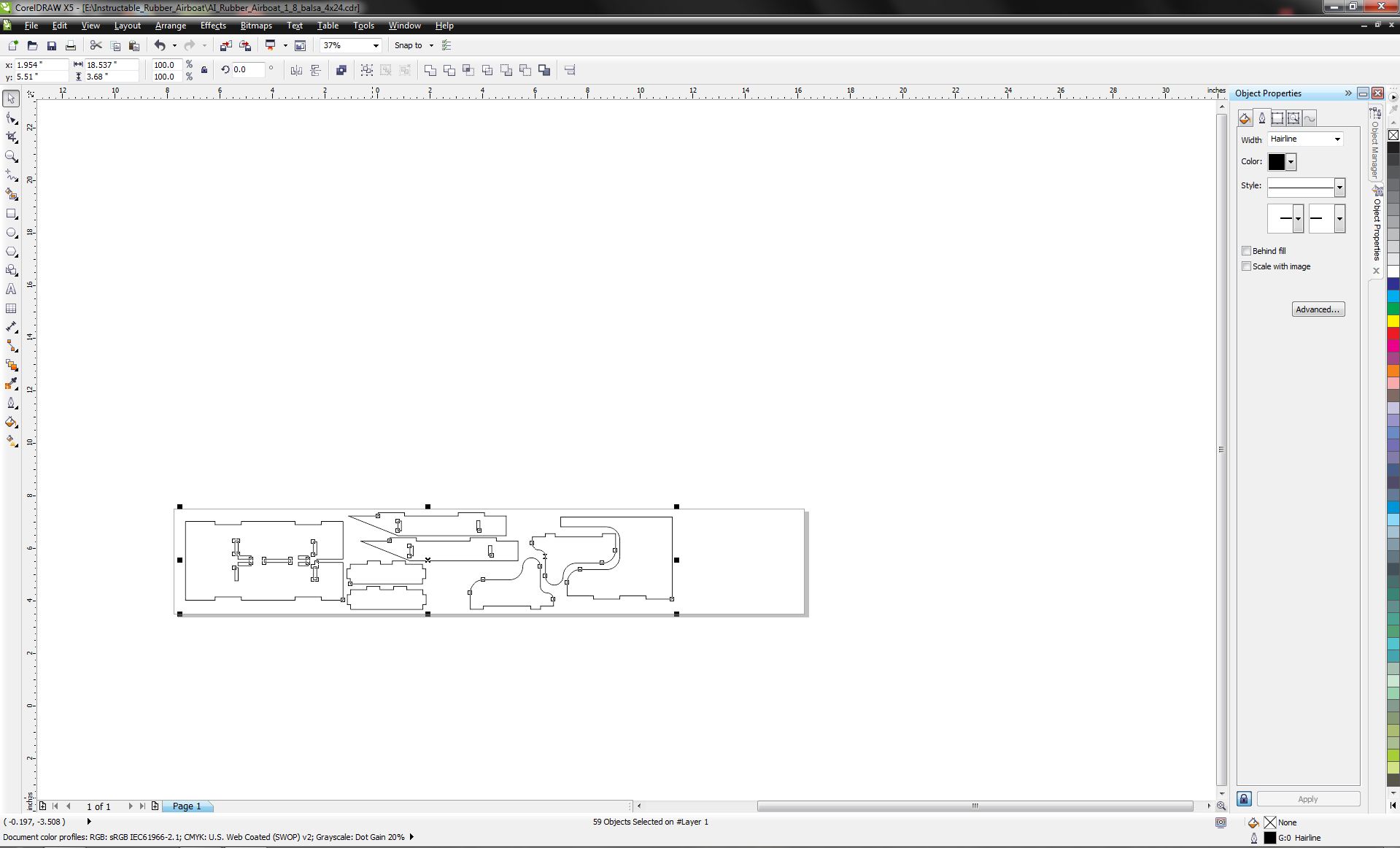Undo the last action
The height and width of the screenshot is (848, 1400).
[160, 45]
